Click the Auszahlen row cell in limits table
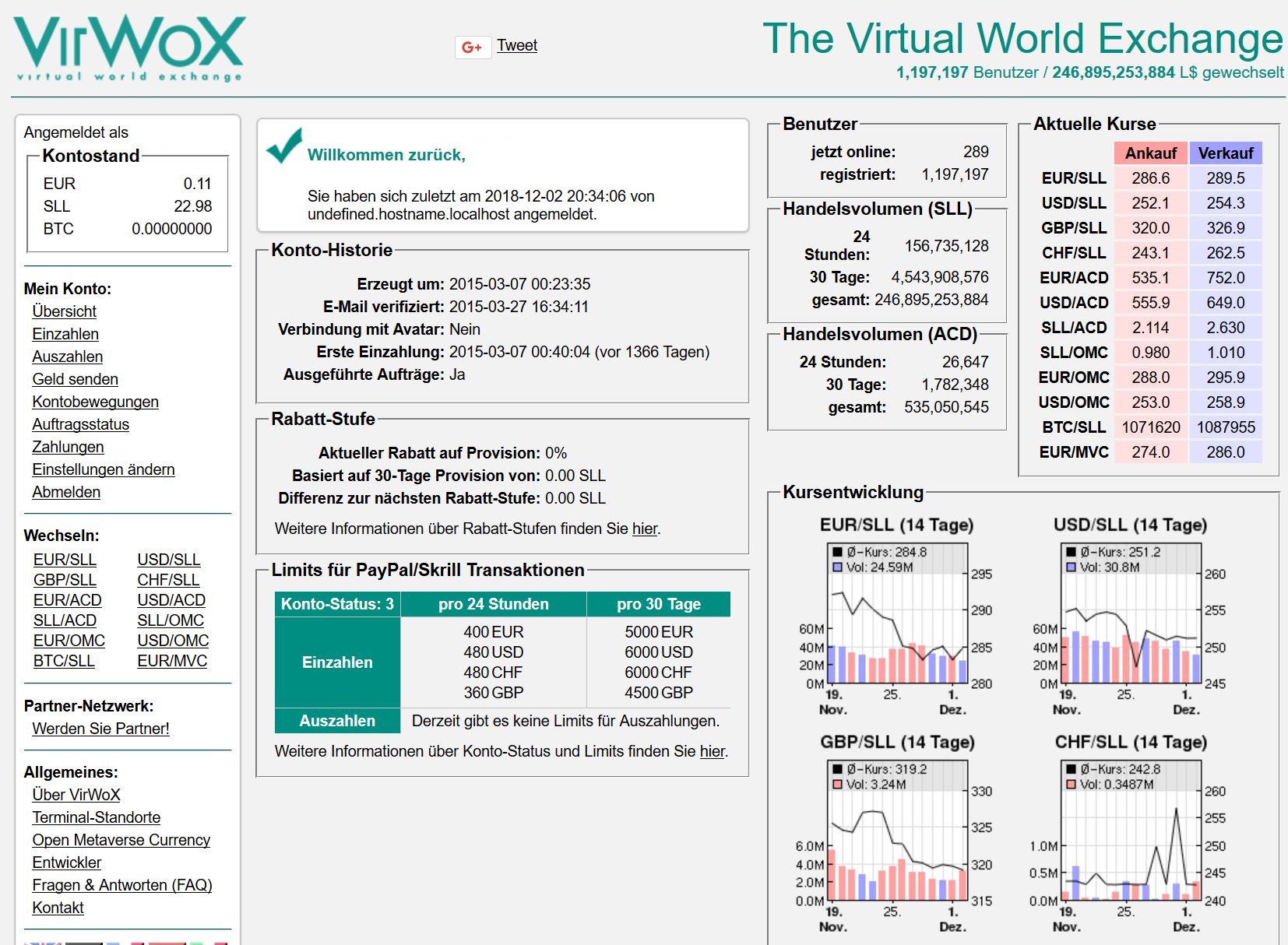This screenshot has height=945, width=1288. 337,721
